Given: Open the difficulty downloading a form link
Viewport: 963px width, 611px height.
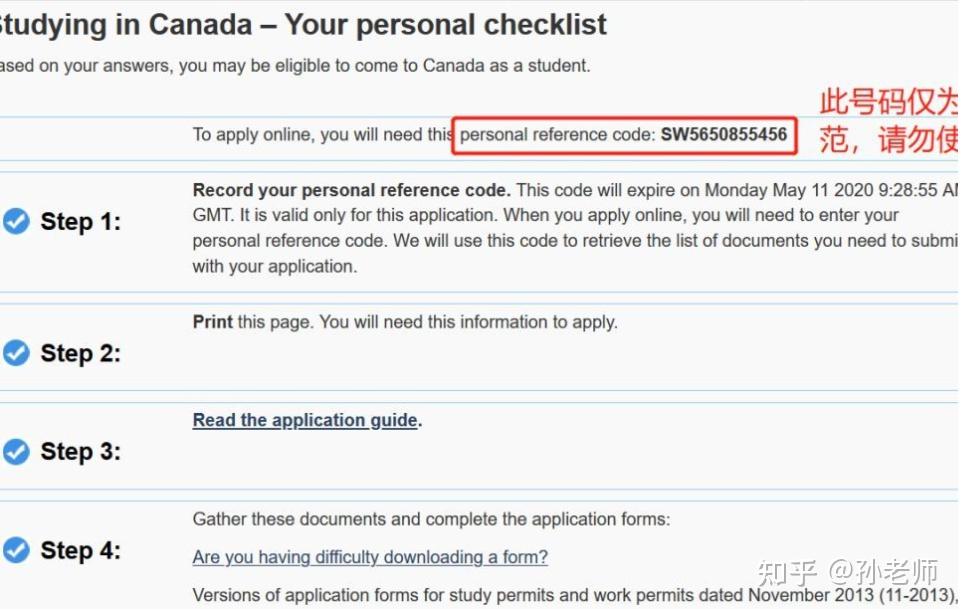Looking at the screenshot, I should pos(370,557).
